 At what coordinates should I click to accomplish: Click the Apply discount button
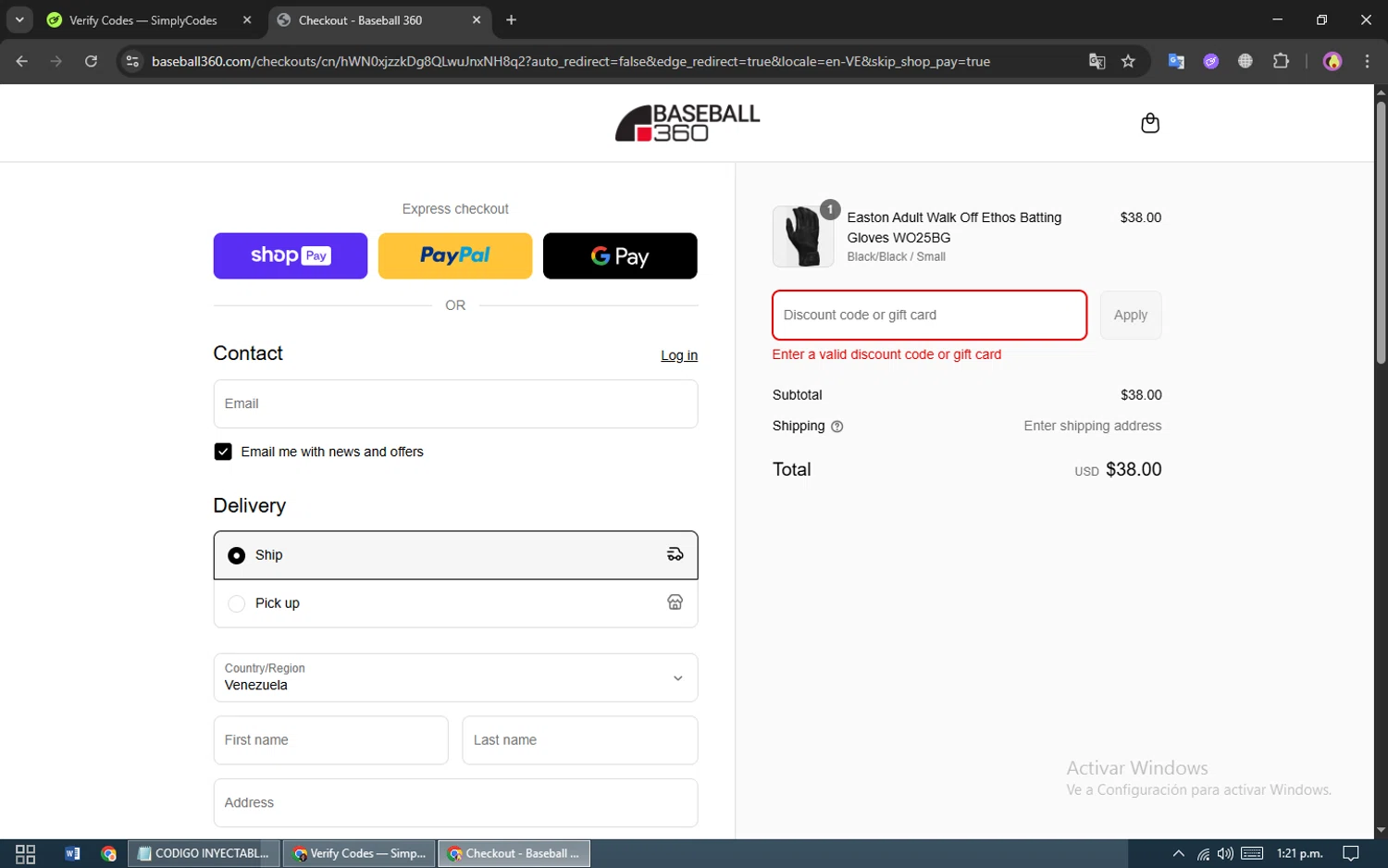coord(1131,316)
